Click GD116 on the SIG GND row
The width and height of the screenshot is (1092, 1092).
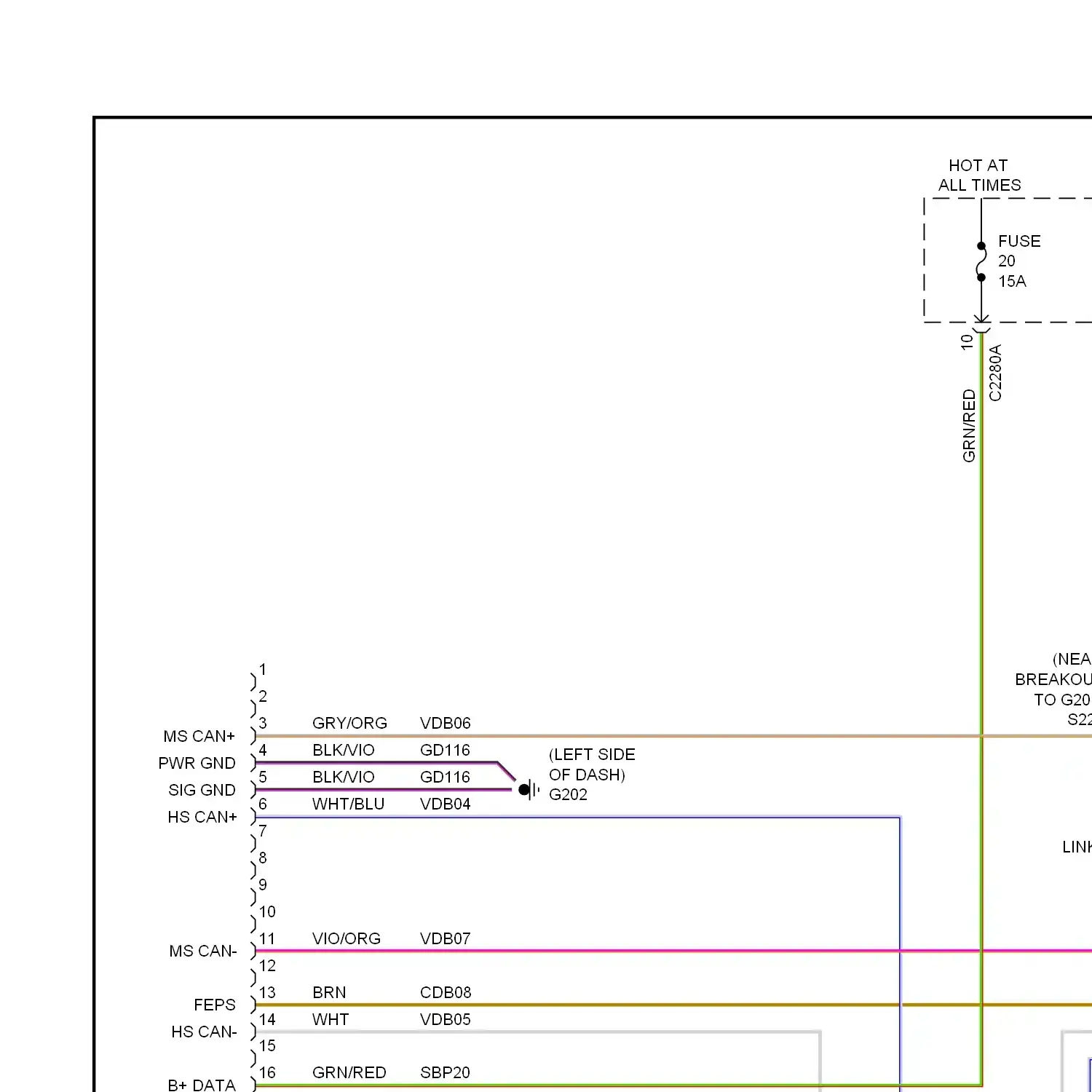coord(446,777)
